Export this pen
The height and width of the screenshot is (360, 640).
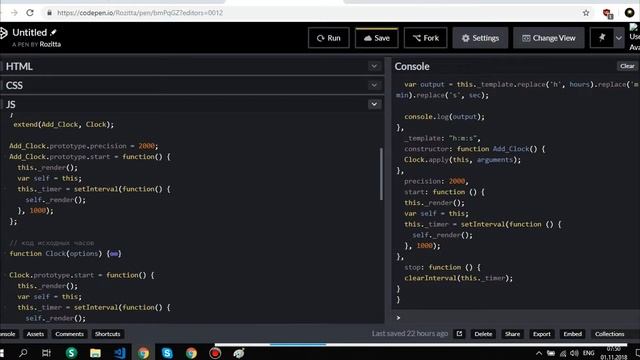tap(542, 334)
